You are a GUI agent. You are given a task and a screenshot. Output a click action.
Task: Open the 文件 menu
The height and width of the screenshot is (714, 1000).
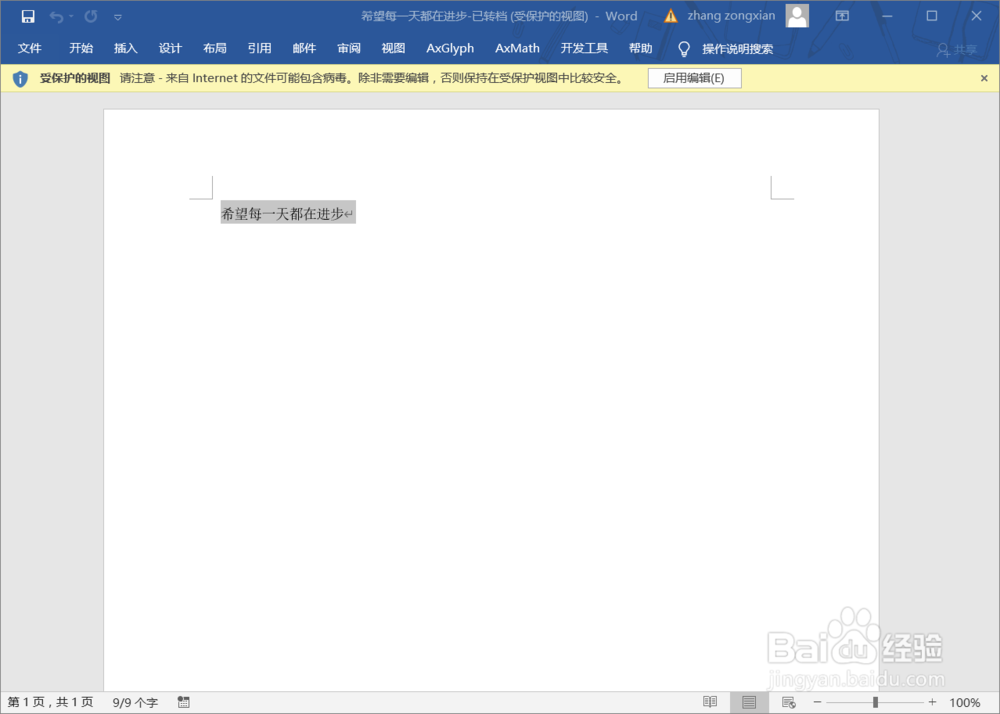tap(29, 48)
